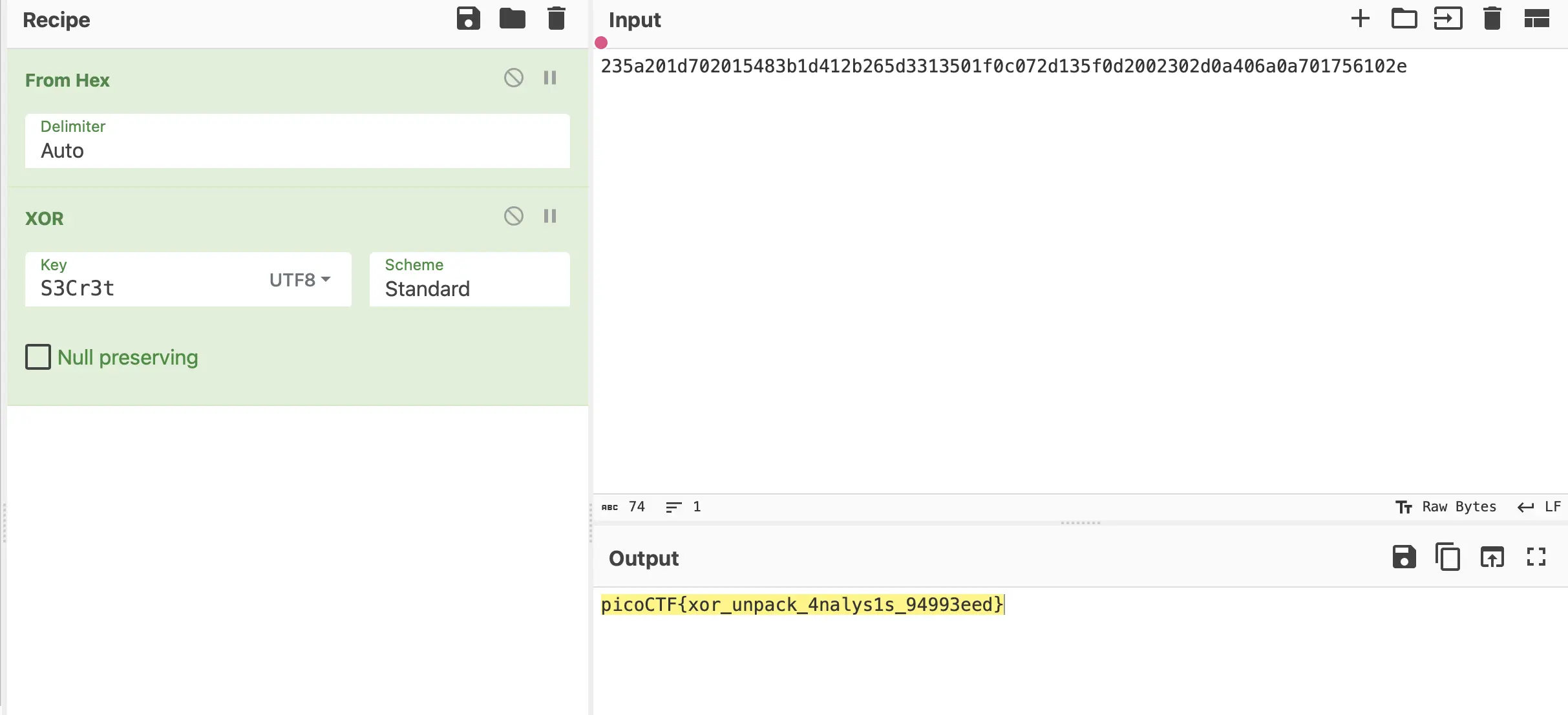Save output to file

point(1404,557)
